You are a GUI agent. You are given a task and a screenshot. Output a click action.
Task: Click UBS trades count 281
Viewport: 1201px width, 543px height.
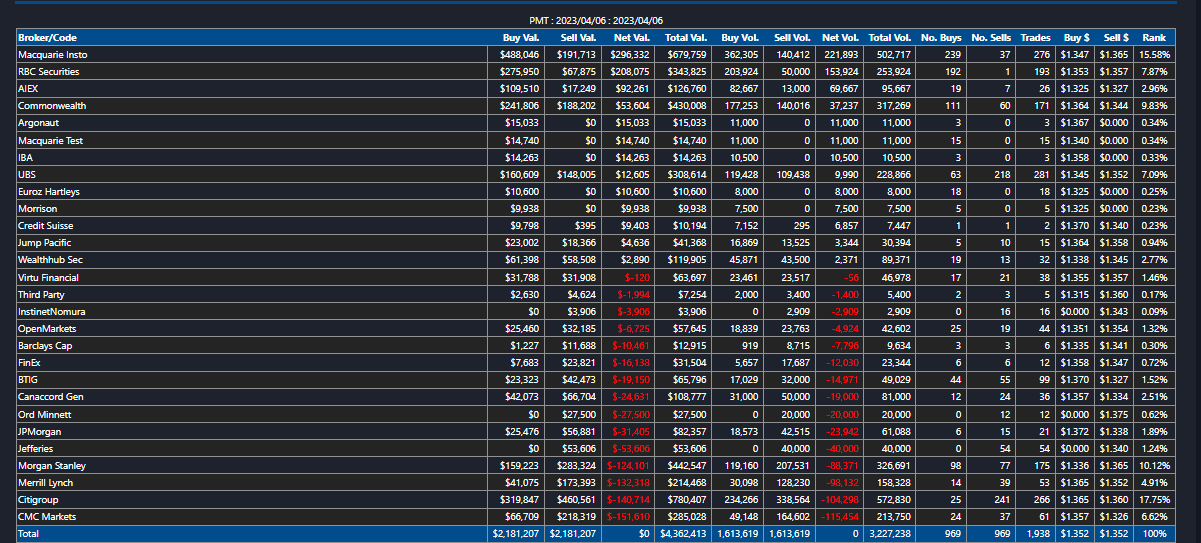[1043, 174]
